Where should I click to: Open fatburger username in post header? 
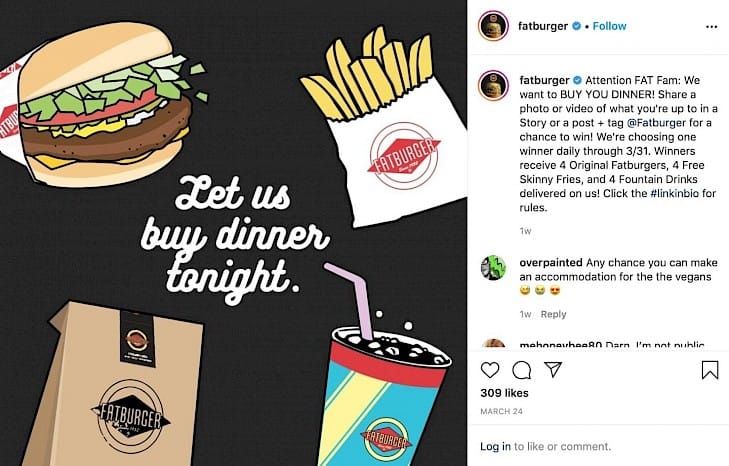coord(543,26)
